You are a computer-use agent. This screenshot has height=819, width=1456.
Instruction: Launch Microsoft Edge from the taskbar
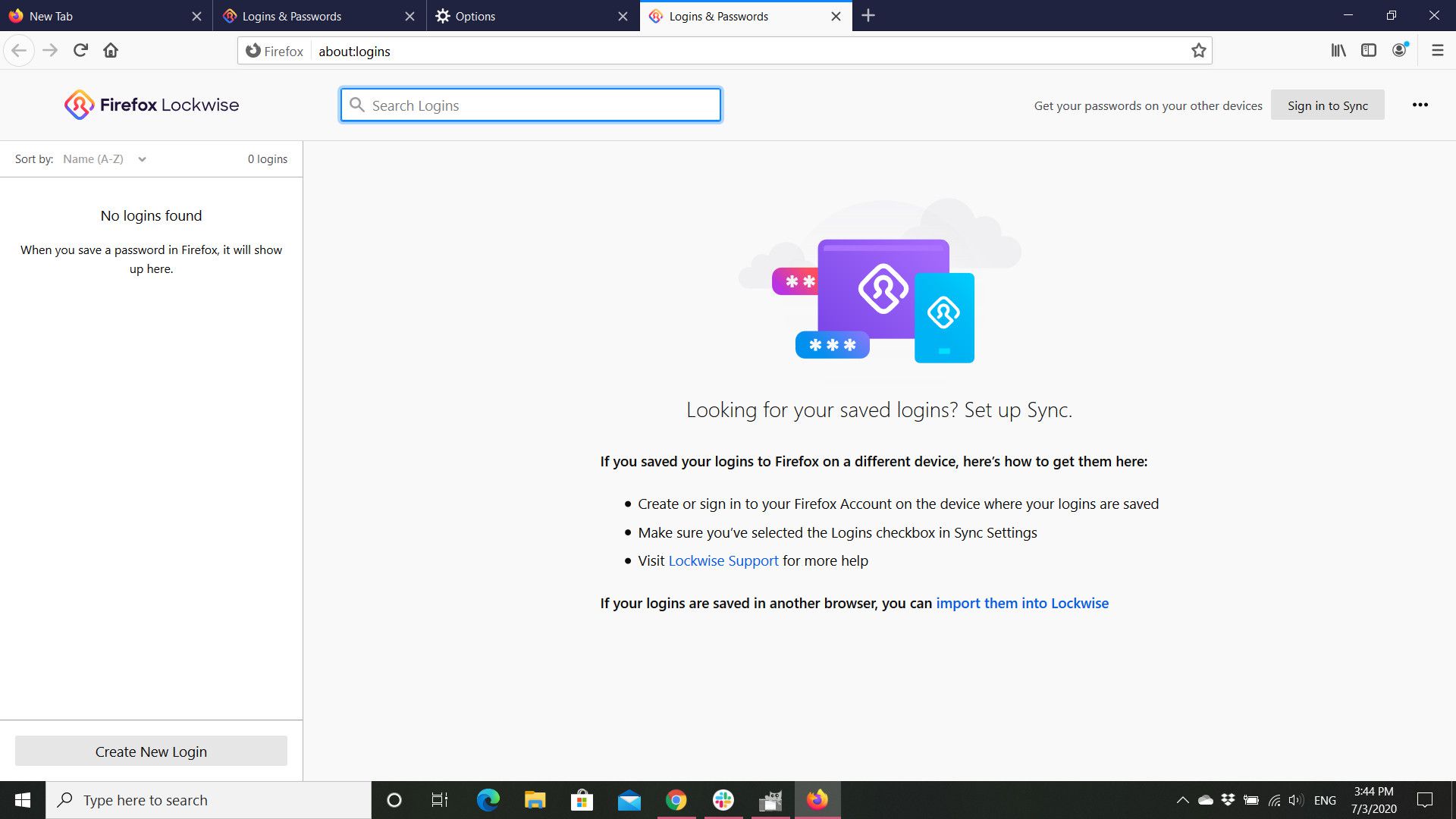click(x=488, y=800)
